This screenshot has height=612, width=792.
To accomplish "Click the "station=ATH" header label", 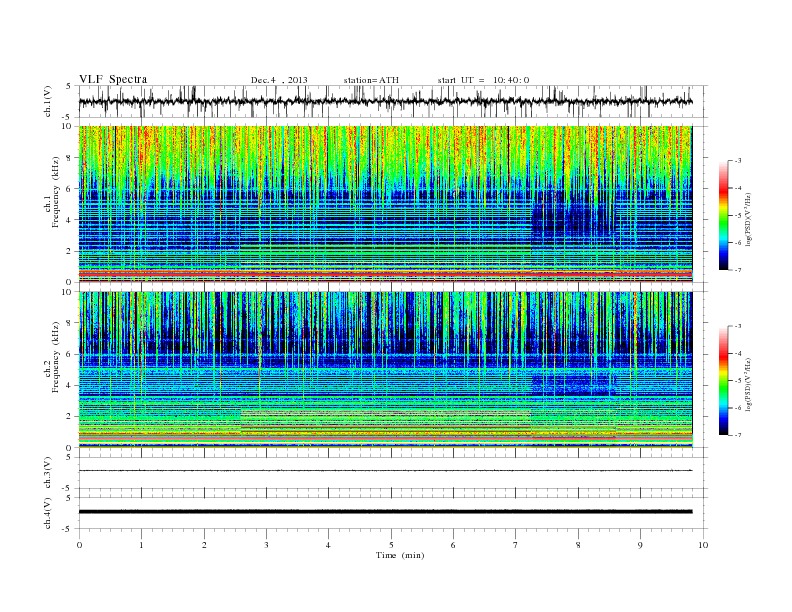I will (371, 80).
